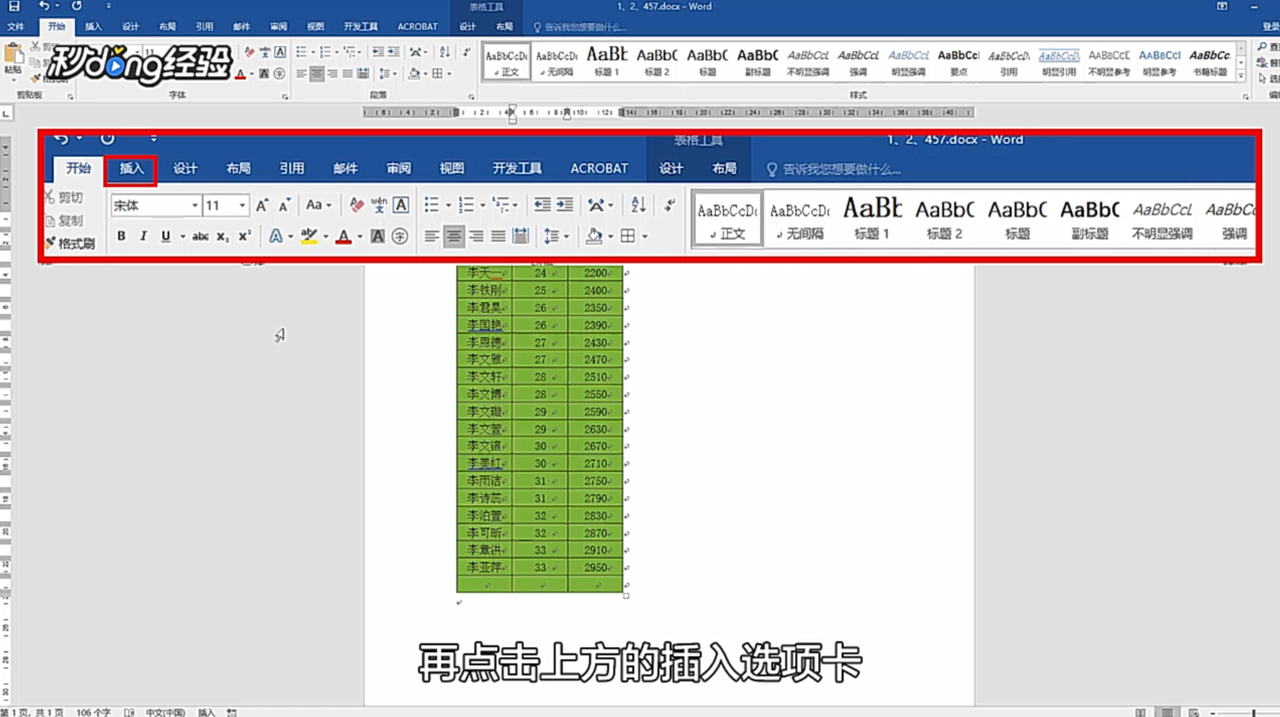
Task: Open the 宋体 font name dropdown
Action: [195, 205]
